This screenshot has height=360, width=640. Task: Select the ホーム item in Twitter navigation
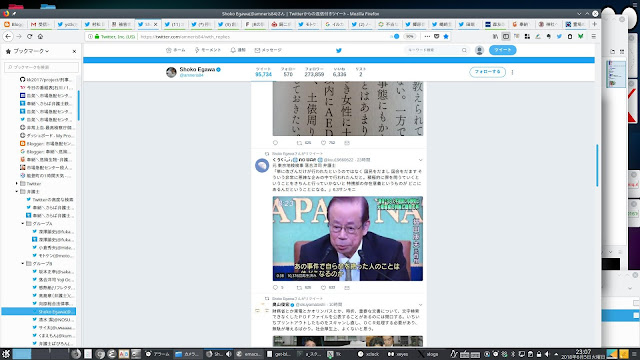tap(176, 50)
